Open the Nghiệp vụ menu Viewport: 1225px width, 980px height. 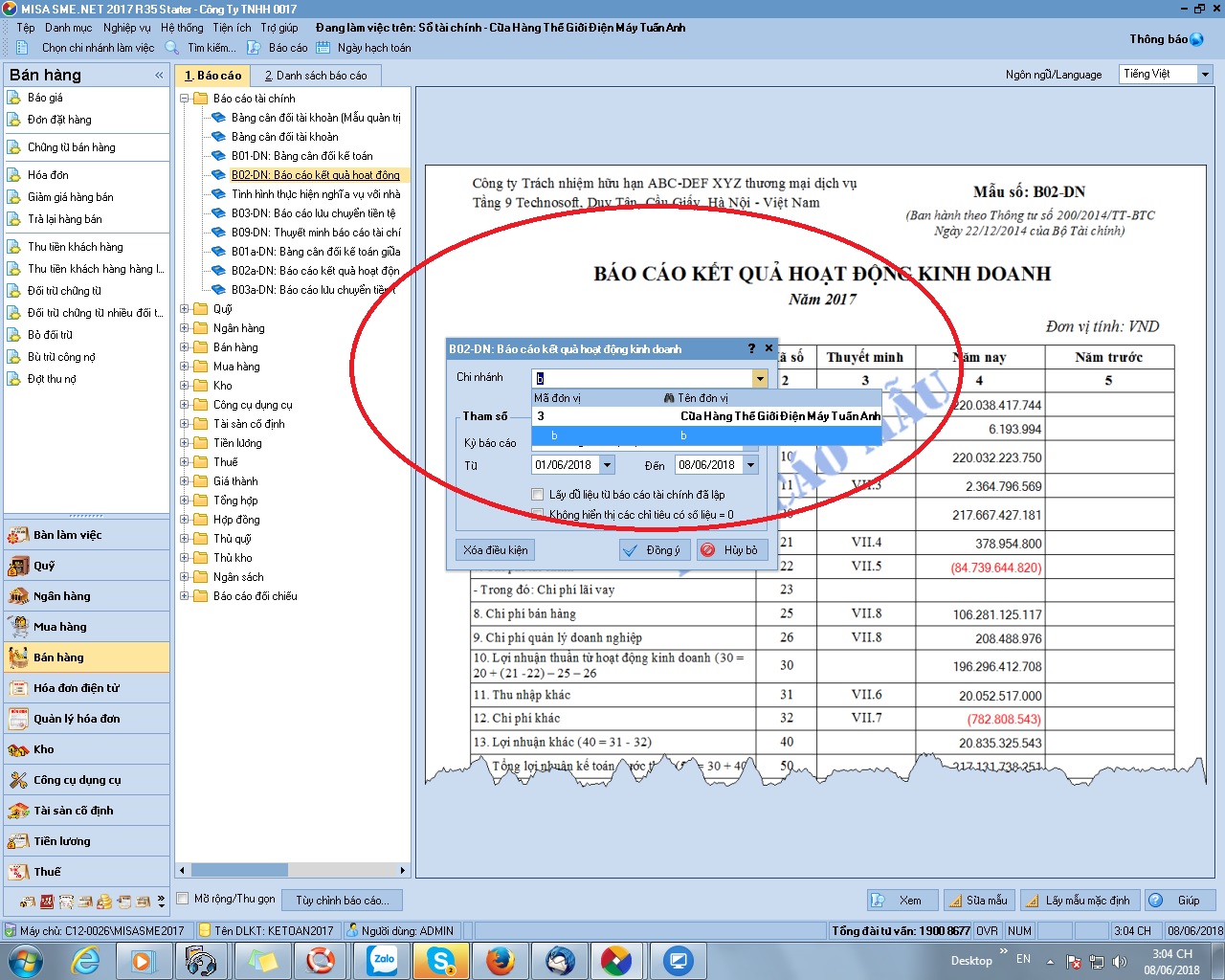127,28
